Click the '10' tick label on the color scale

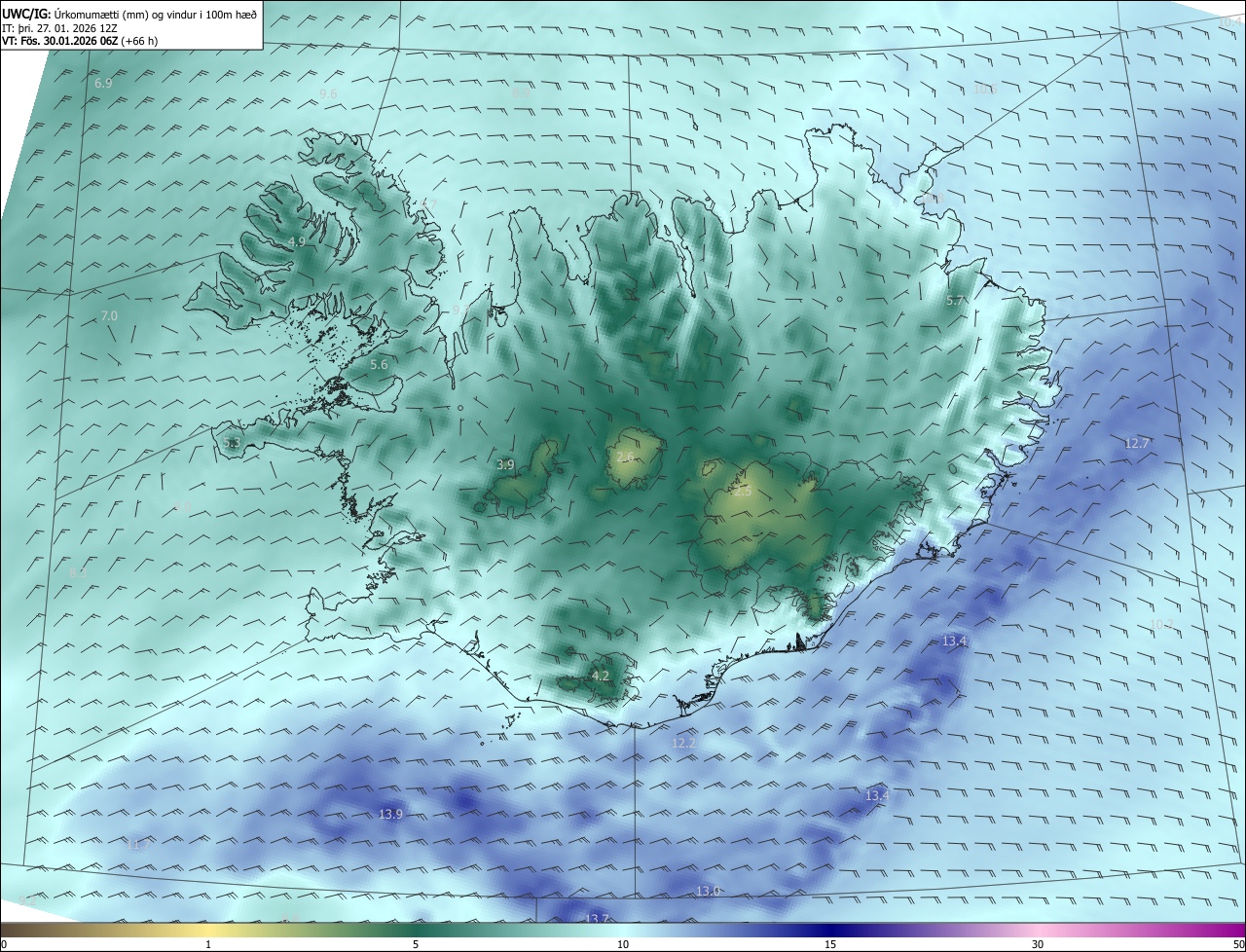623,944
